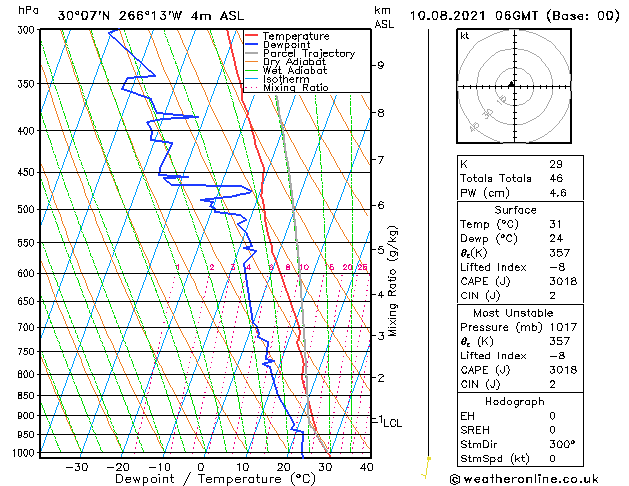
Task: Click the Parcel Trajectory legend entry
Action: pos(300,53)
